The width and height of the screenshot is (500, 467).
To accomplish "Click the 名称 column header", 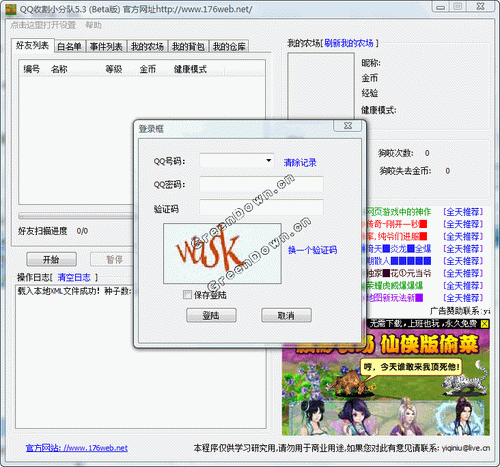I will 59,69.
